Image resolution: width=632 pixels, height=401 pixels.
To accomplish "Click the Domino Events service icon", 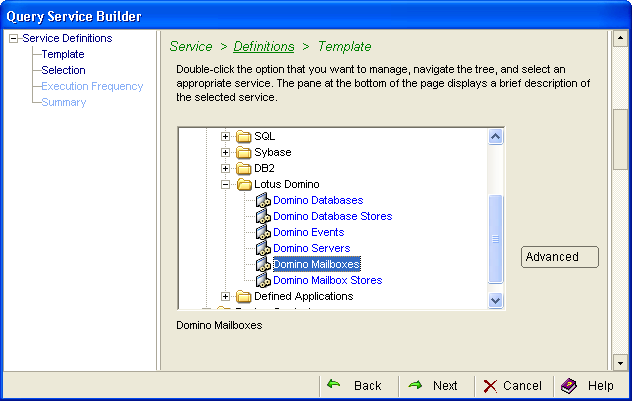I will pyautogui.click(x=263, y=233).
